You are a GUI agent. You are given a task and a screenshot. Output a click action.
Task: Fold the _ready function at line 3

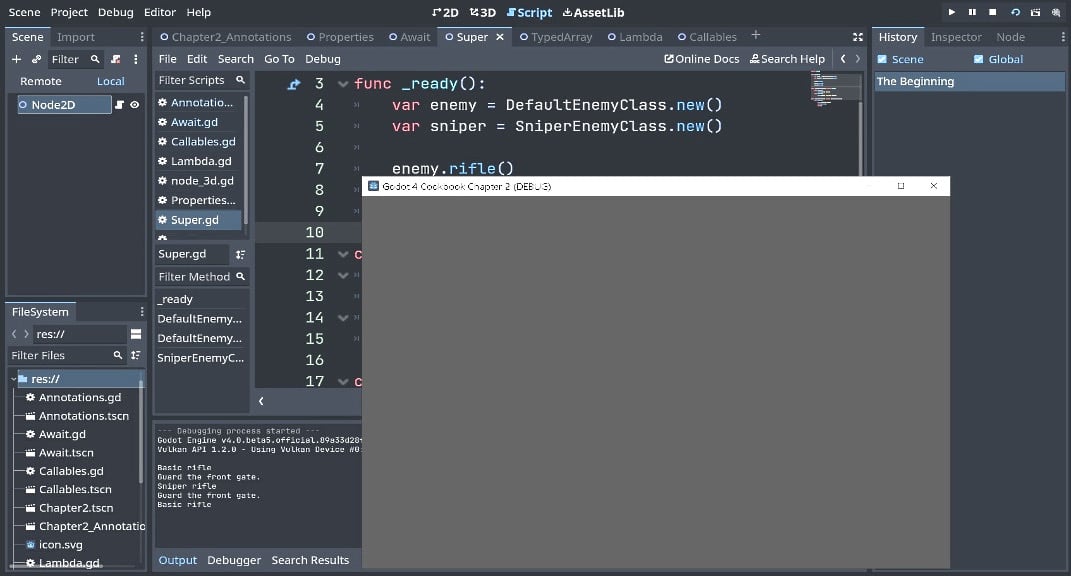pyautogui.click(x=343, y=84)
